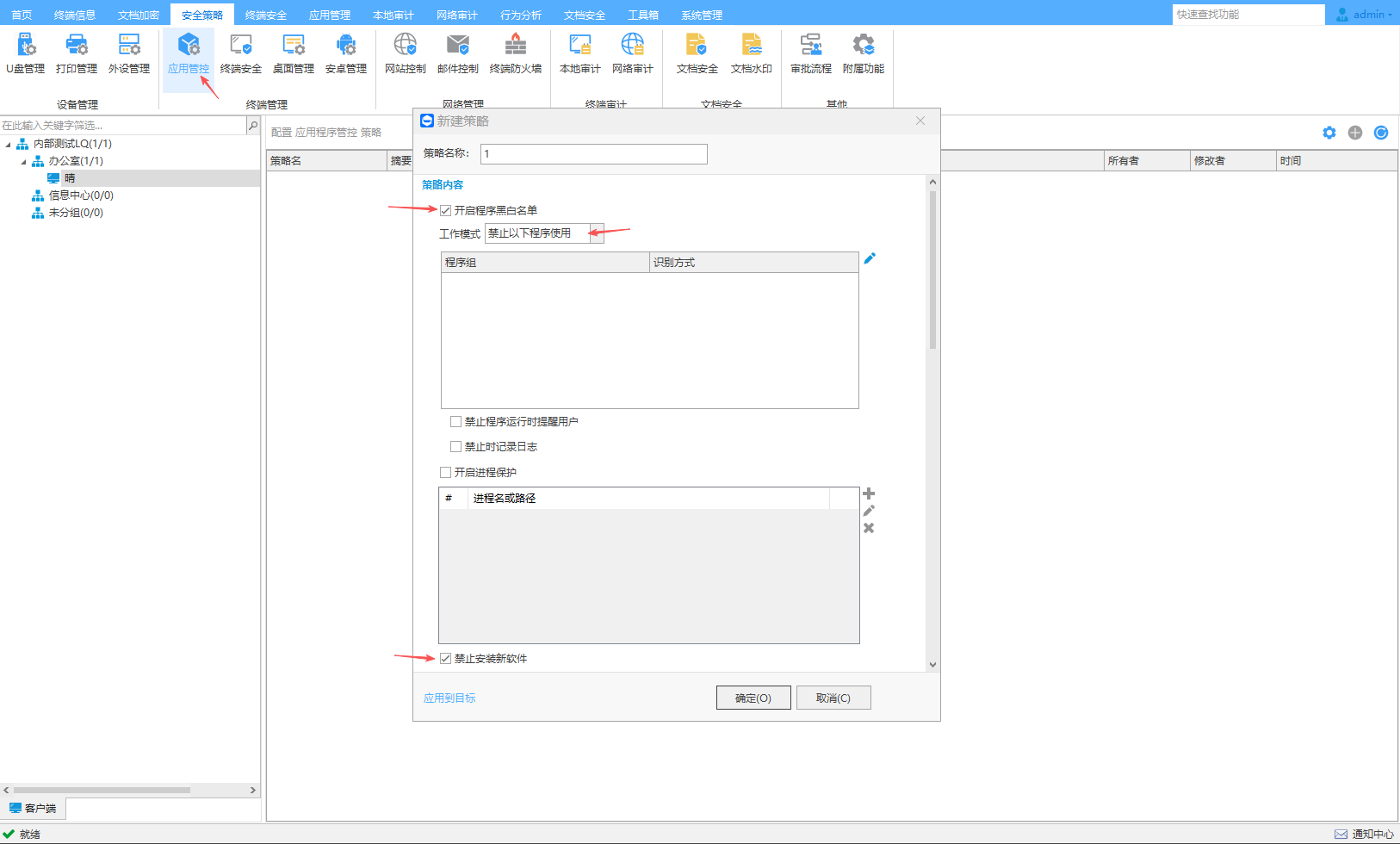
Task: Delete process entry with the X icon
Action: point(869,528)
